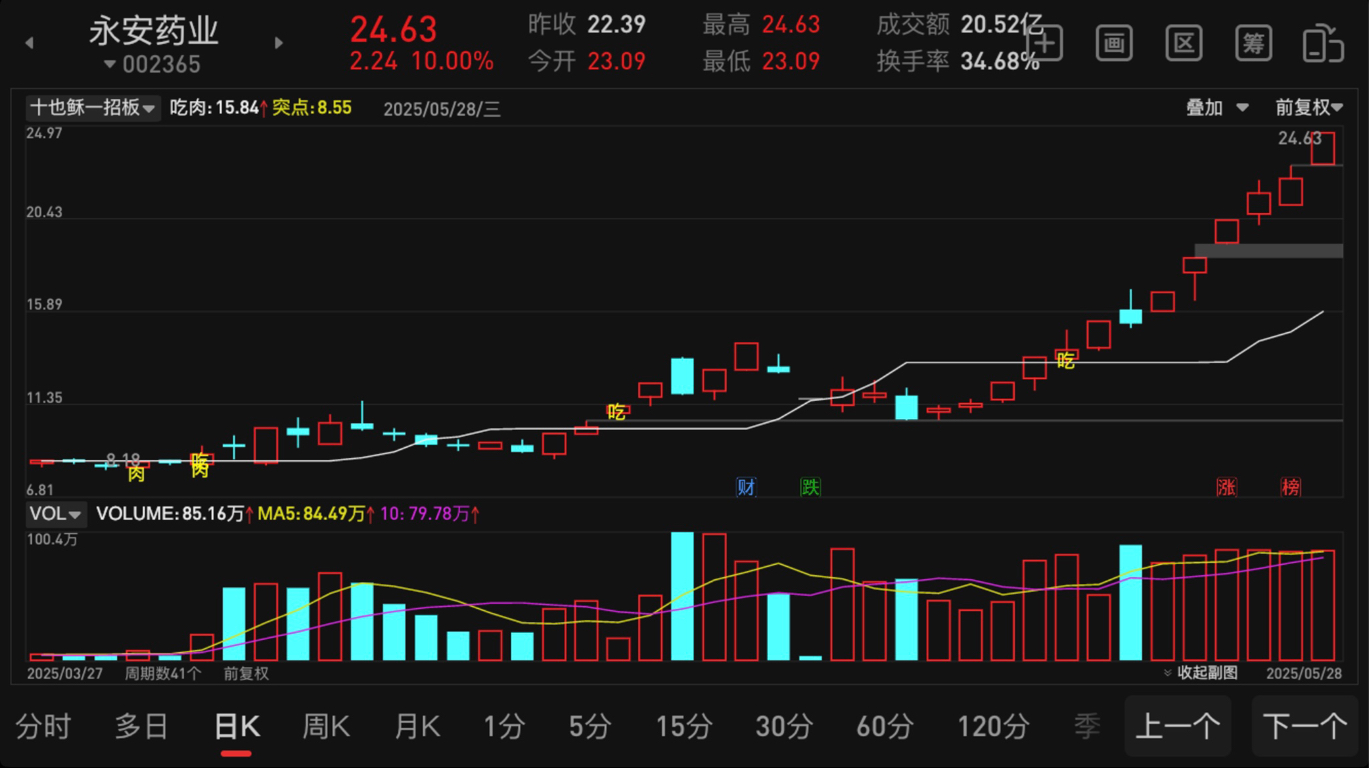Image resolution: width=1369 pixels, height=768 pixels.
Task: Rotate screen orientation with phone icon
Action: pyautogui.click(x=1323, y=43)
